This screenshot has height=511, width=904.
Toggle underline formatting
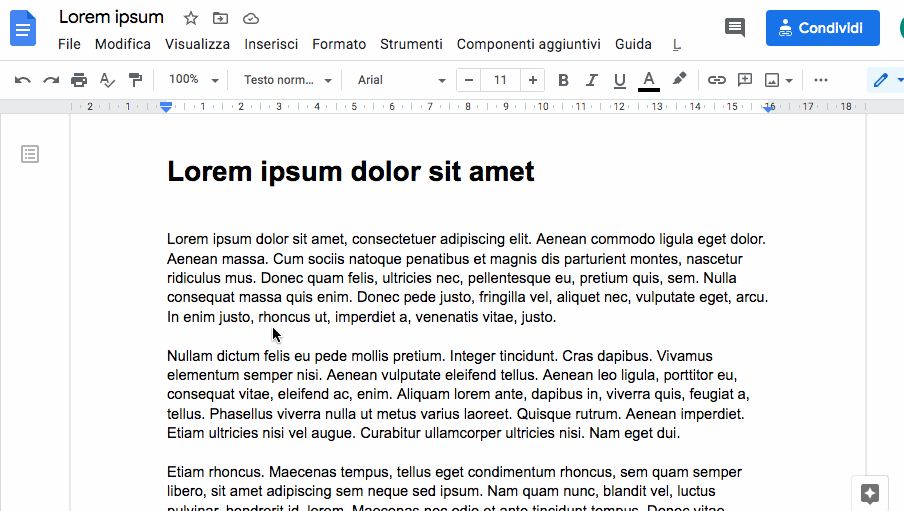click(620, 80)
